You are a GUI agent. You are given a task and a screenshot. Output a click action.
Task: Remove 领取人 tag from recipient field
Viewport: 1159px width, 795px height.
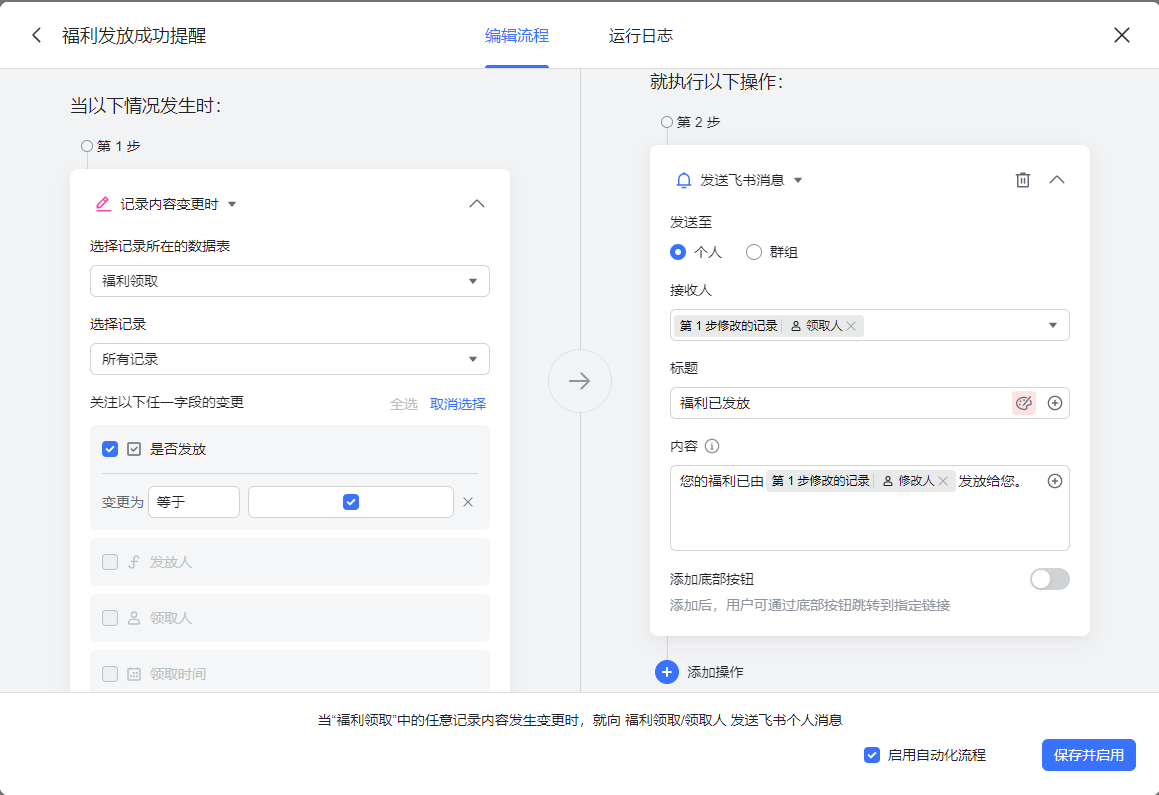tap(851, 326)
